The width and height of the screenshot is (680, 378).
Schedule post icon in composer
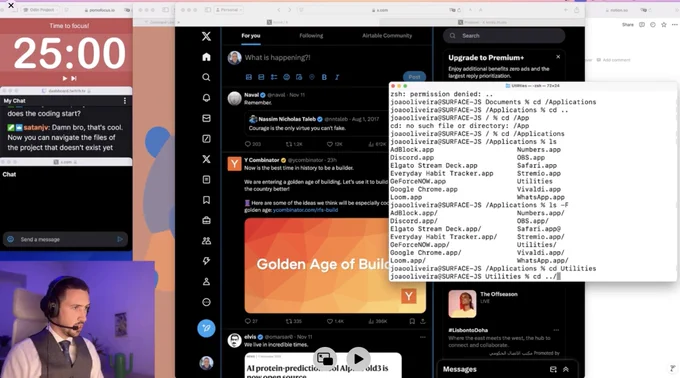pyautogui.click(x=299, y=77)
